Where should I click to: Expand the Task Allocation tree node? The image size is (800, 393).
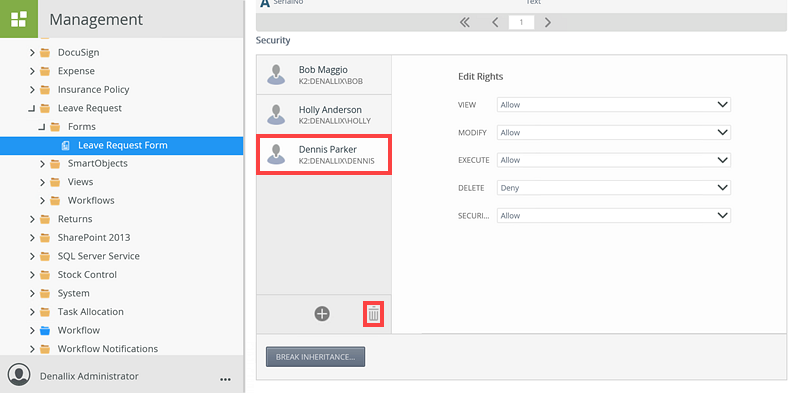(32, 312)
